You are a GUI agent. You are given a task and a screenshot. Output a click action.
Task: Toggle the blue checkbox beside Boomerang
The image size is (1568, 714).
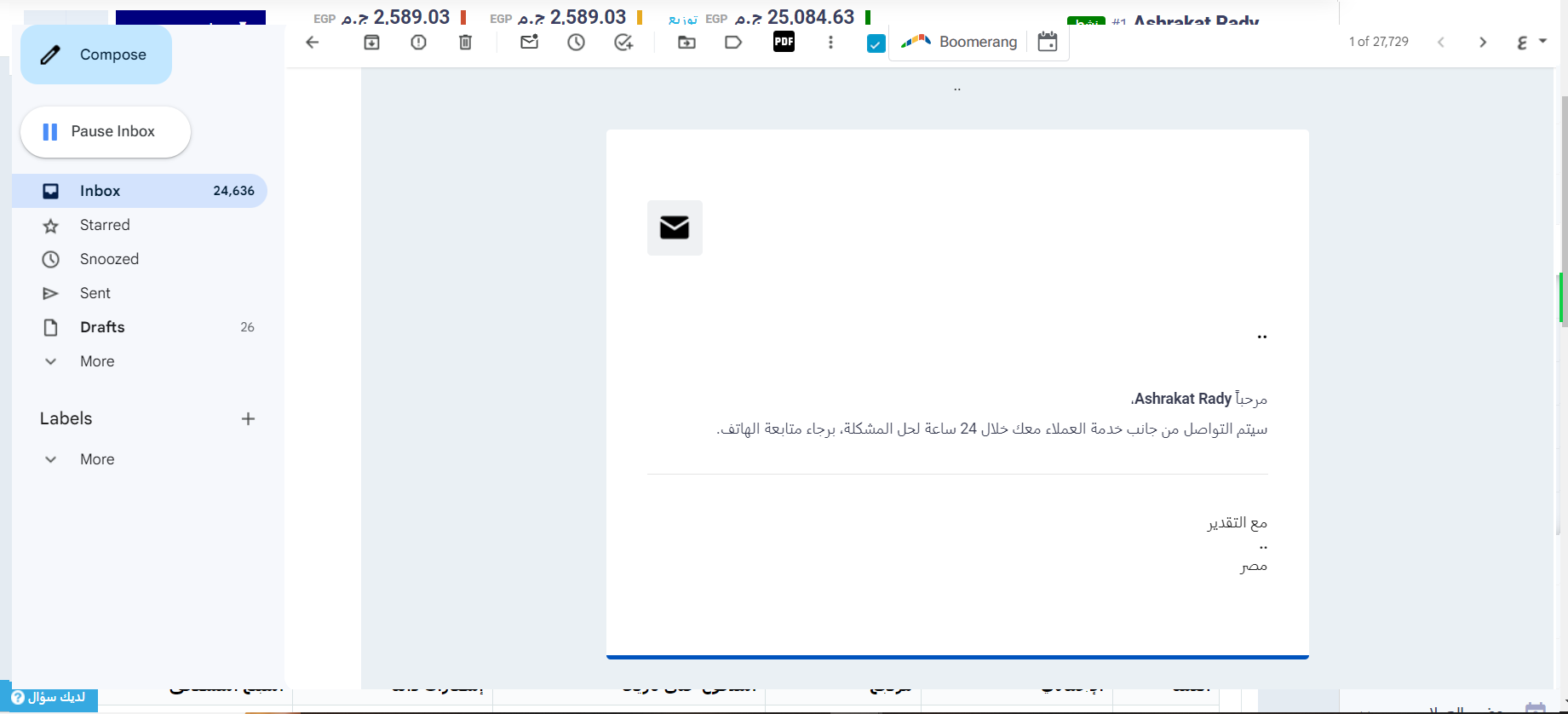tap(876, 43)
